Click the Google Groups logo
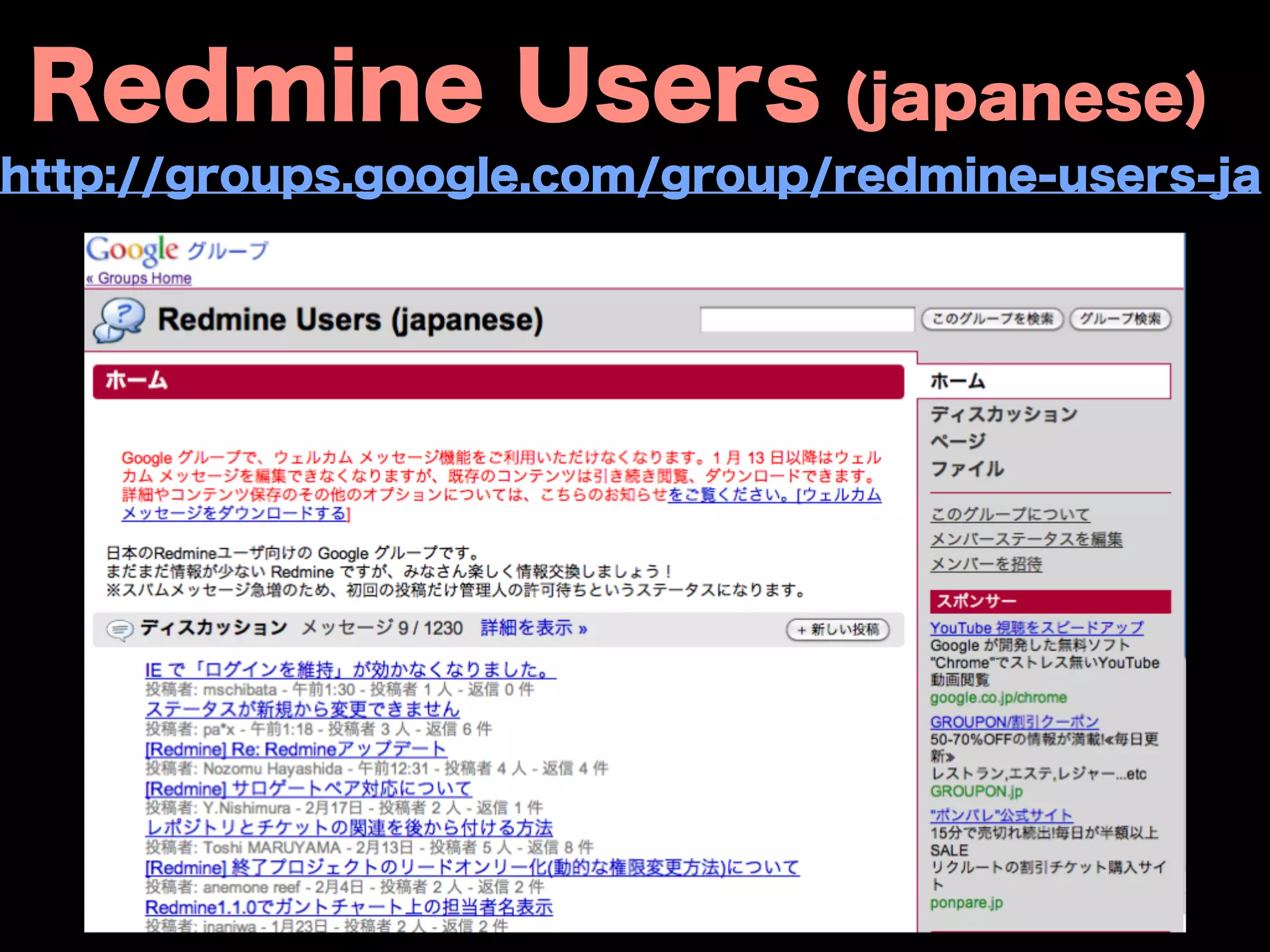 pyautogui.click(x=177, y=251)
